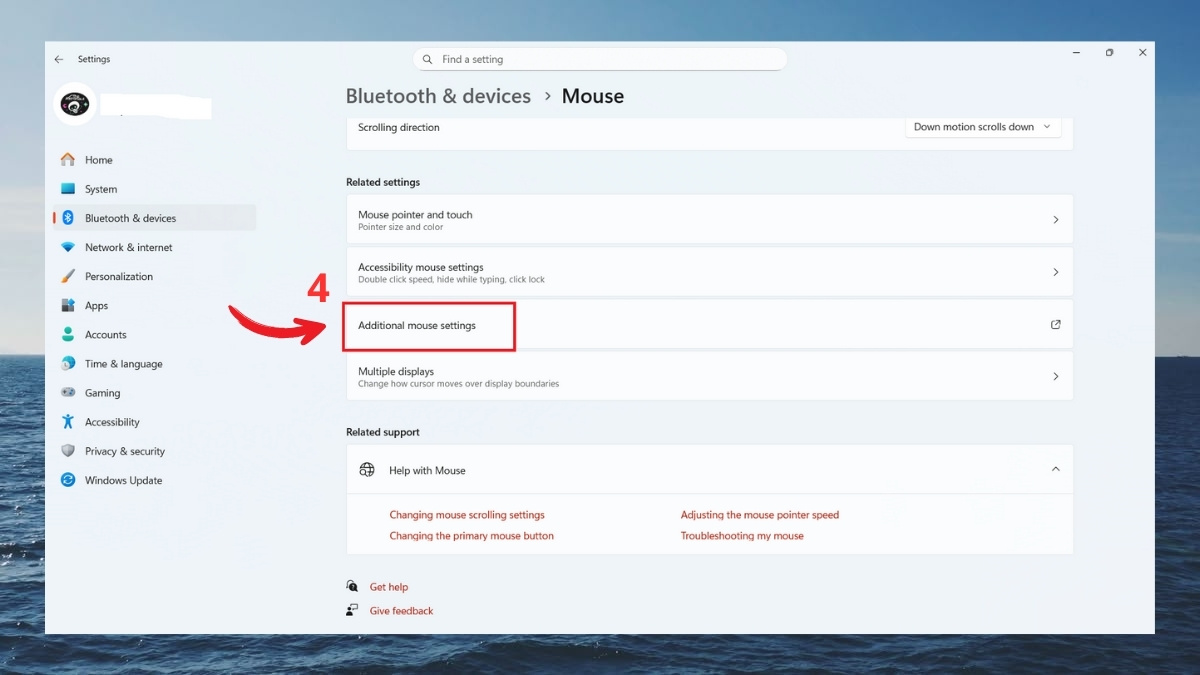Go to the Home sidebar entry

tap(99, 159)
